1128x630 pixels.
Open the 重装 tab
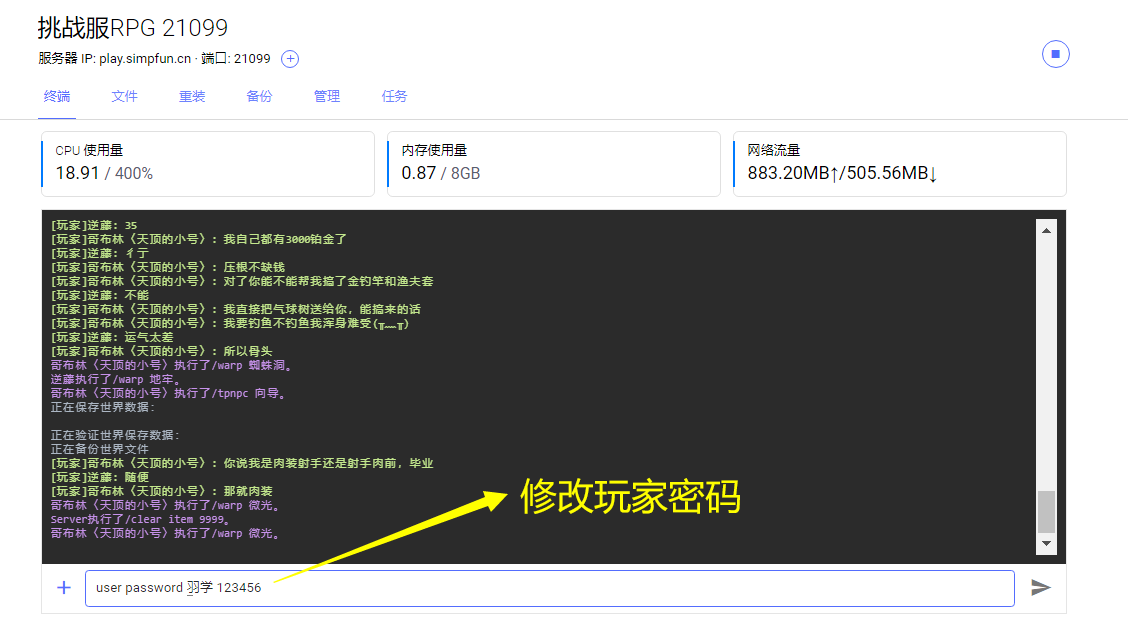pos(192,96)
